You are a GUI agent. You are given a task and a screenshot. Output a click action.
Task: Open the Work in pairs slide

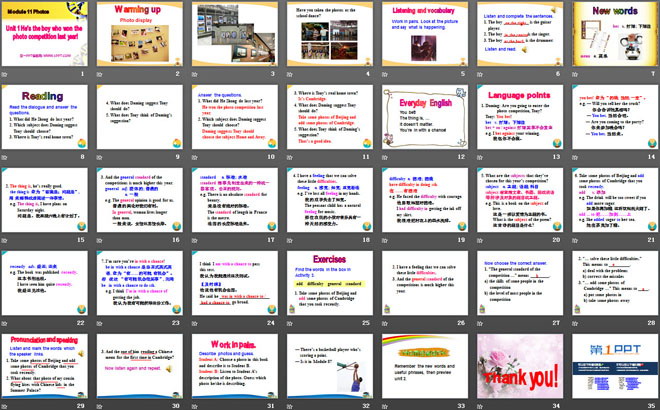tap(233, 367)
